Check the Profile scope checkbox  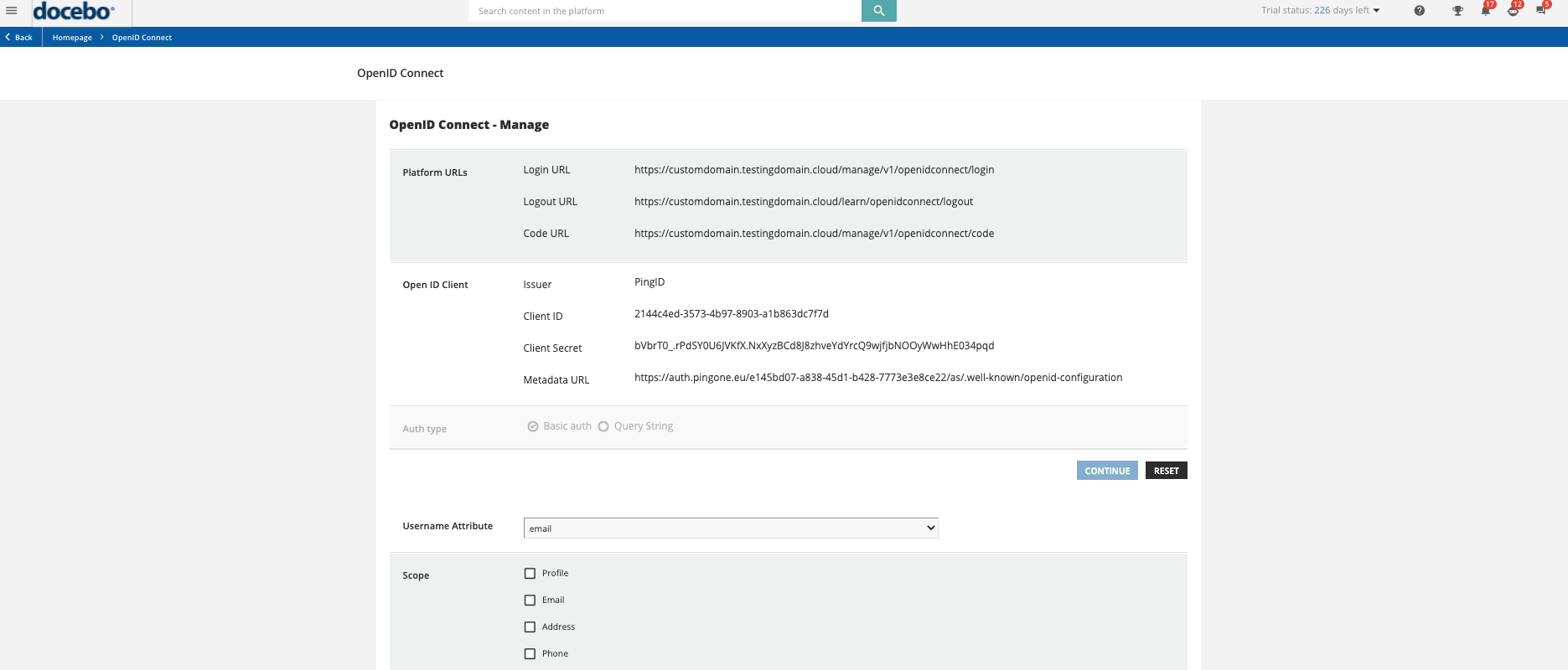click(x=530, y=574)
